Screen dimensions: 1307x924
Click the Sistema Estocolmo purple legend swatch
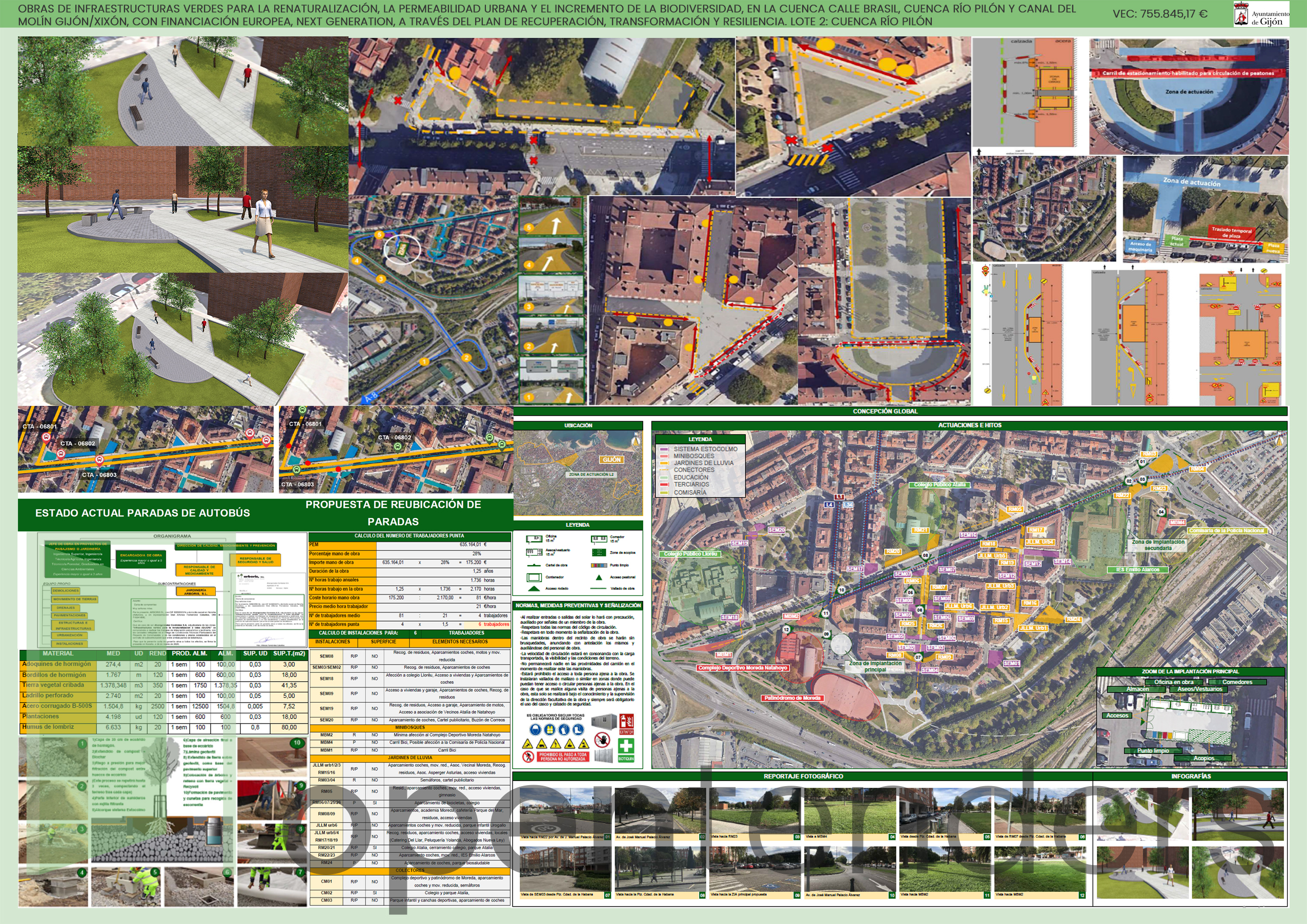(x=664, y=449)
